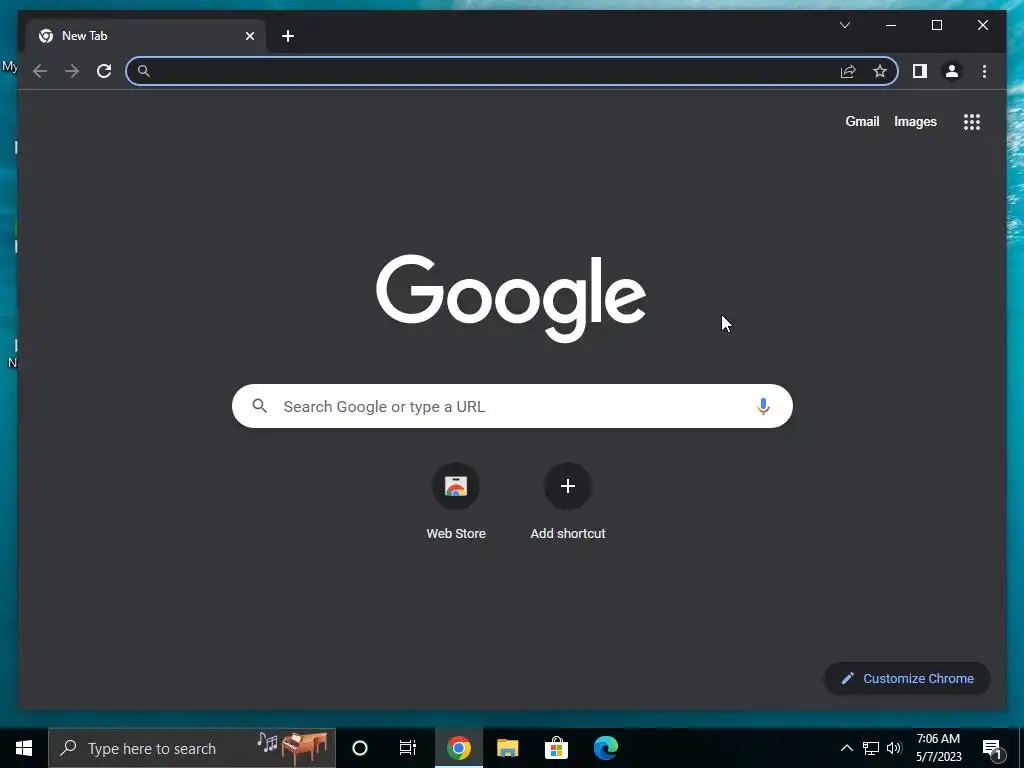Click the Type here to search box

pos(192,748)
